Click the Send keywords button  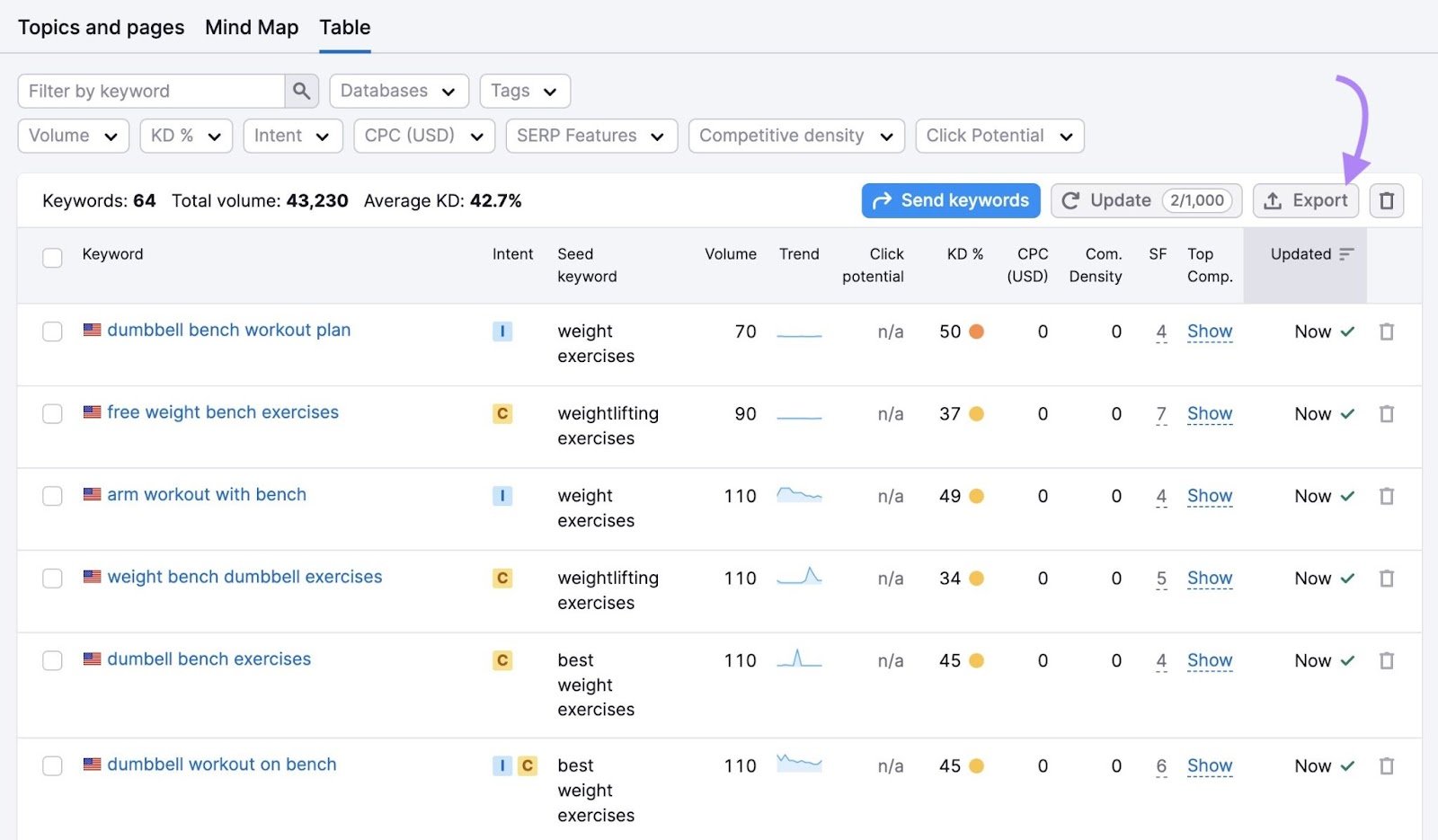pyautogui.click(x=950, y=200)
